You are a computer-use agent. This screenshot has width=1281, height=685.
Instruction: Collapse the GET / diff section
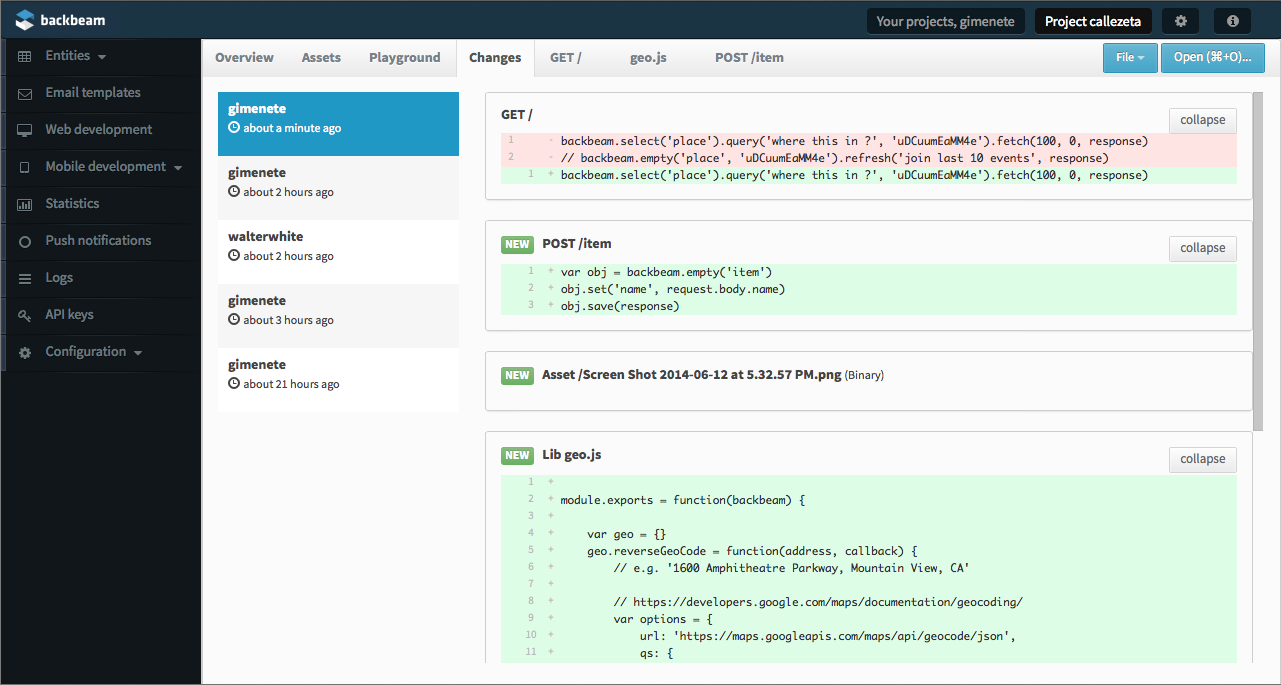click(1203, 120)
